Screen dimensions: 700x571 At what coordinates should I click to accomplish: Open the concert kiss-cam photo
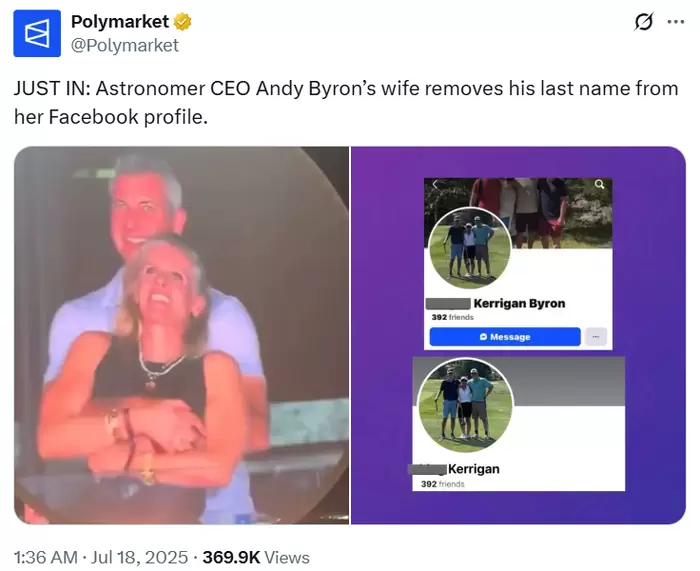point(181,335)
